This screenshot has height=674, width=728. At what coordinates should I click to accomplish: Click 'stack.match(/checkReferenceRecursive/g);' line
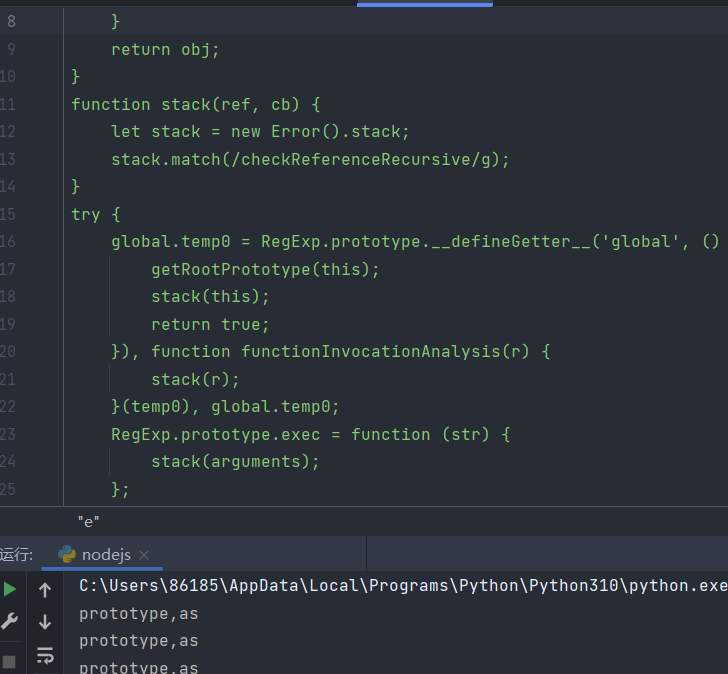[x=310, y=160]
